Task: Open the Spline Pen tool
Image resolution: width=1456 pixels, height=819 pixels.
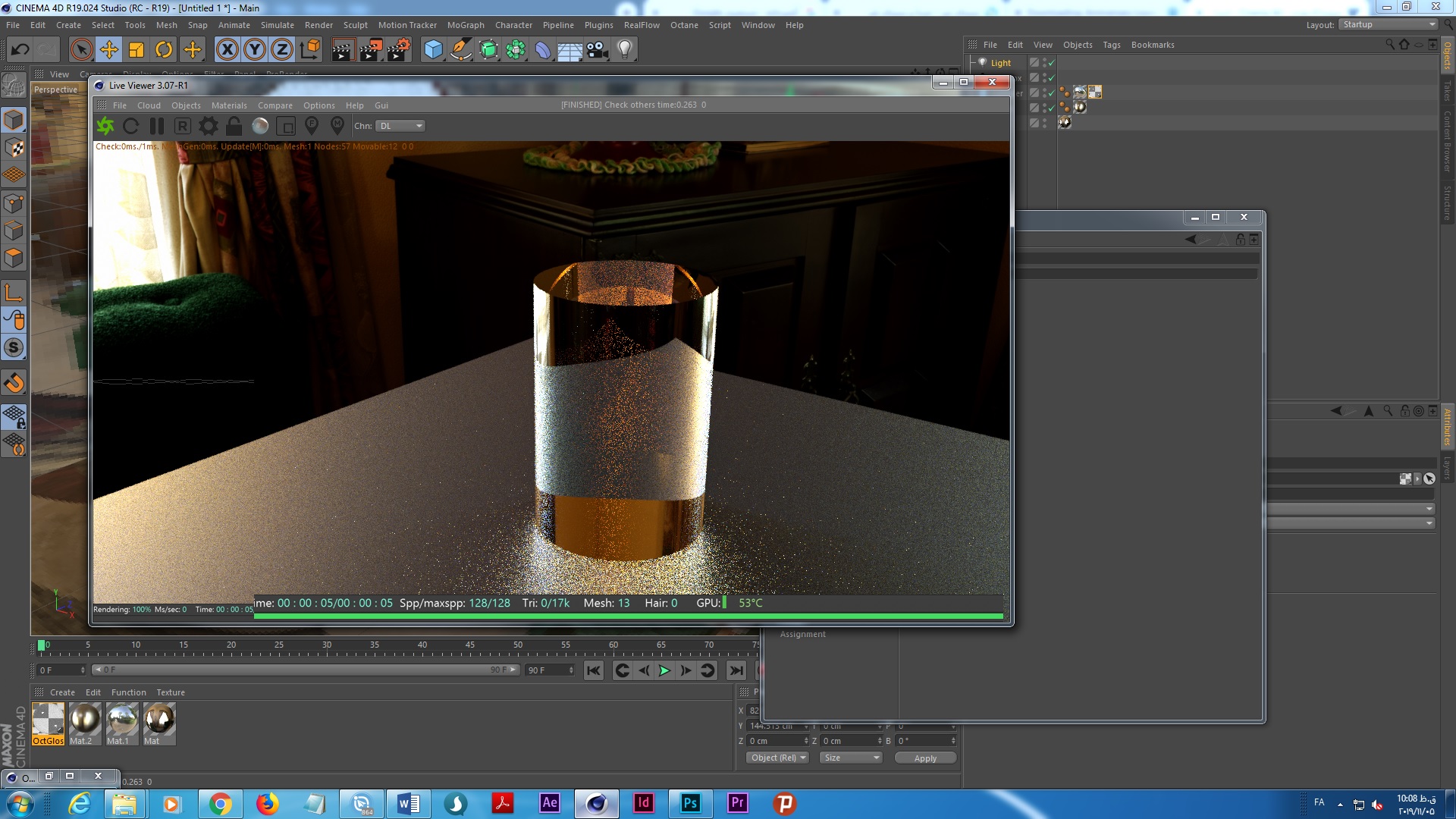Action: pos(460,50)
